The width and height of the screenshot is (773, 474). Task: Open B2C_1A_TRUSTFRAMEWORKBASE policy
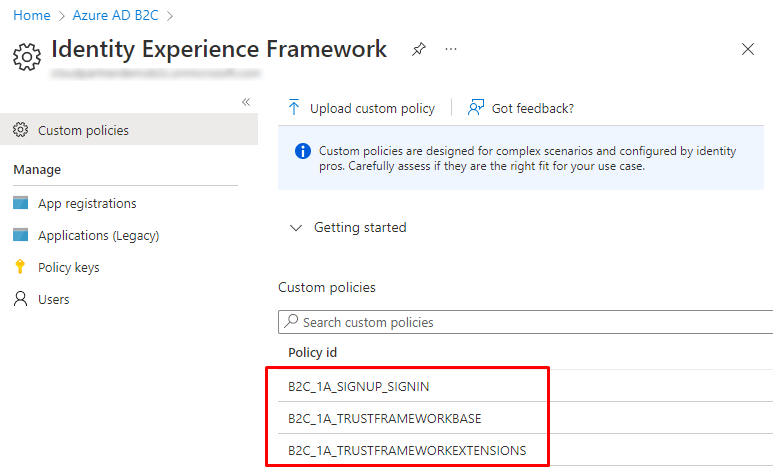click(x=385, y=417)
